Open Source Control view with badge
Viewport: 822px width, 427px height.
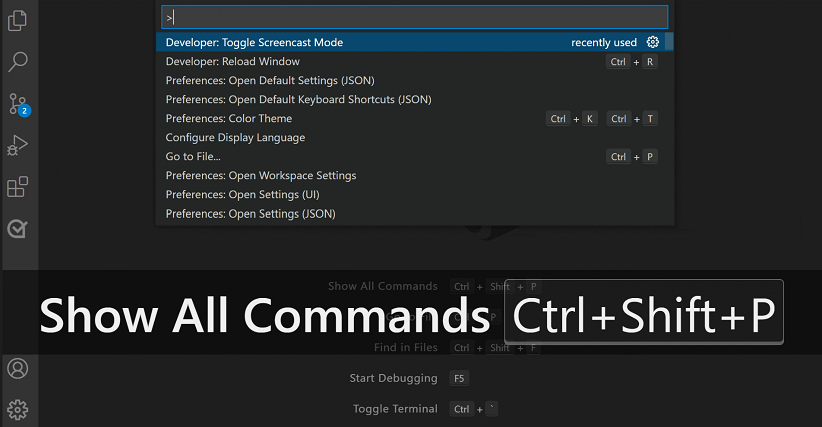tap(18, 104)
